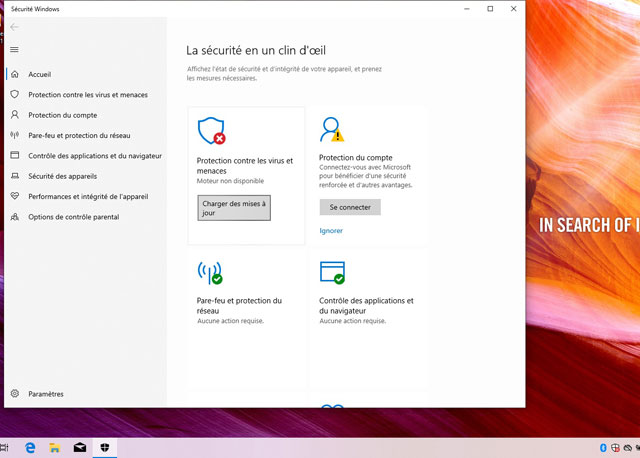Minimize the Sécurité Windows window
This screenshot has height=458, width=640.
point(467,9)
